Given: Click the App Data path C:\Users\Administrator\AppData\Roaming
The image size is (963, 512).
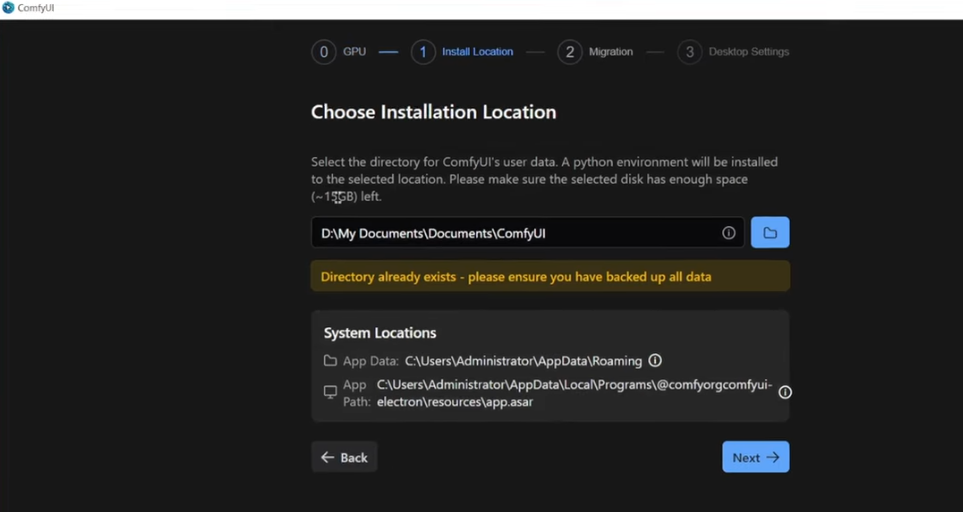Looking at the screenshot, I should (x=523, y=361).
